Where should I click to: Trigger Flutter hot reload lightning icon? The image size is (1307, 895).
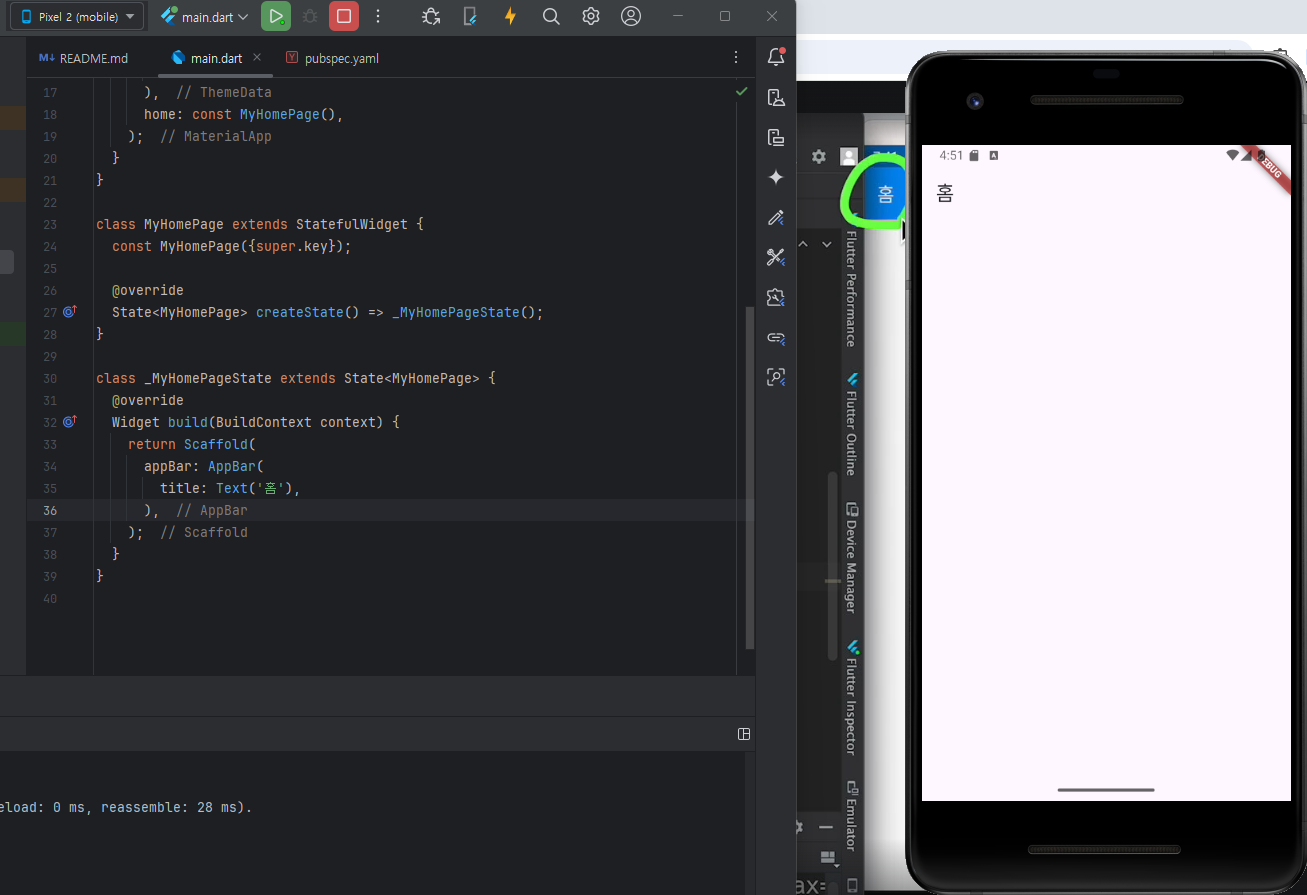511,16
